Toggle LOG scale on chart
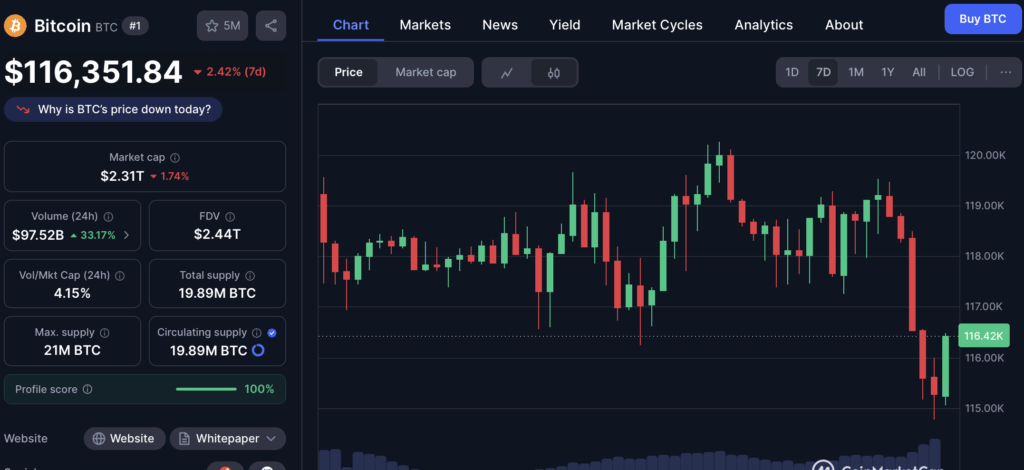 coord(962,72)
